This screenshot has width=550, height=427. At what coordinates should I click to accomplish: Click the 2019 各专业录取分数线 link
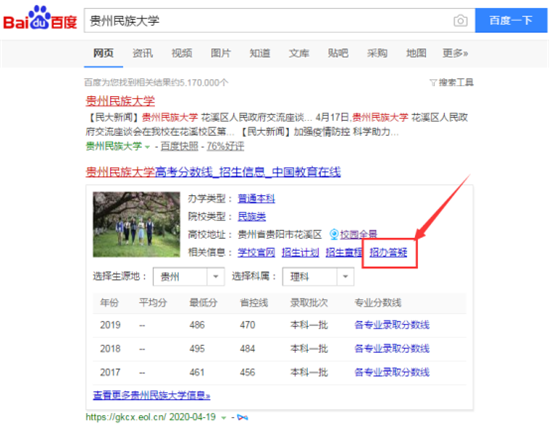tap(392, 325)
